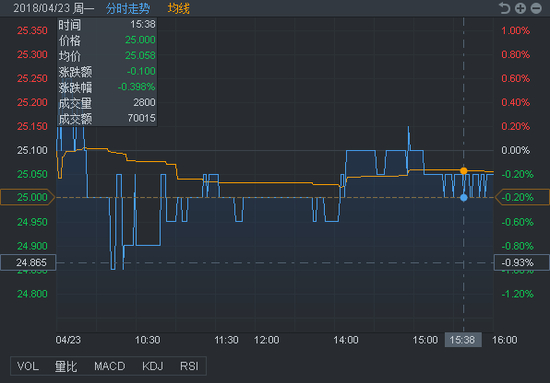The height and width of the screenshot is (383, 550).
Task: Click the 11:30 time axis label
Action: click(227, 340)
